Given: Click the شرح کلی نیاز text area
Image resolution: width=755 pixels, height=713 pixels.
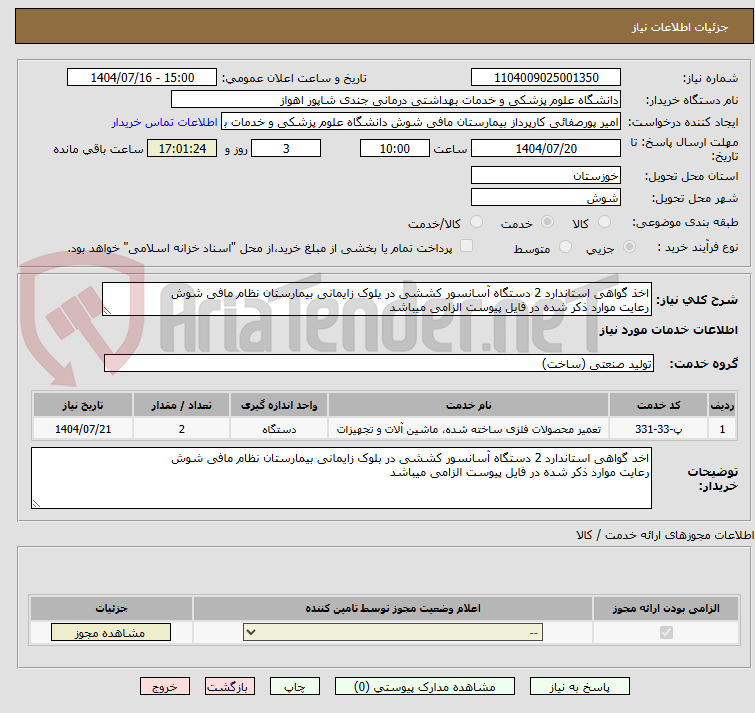Looking at the screenshot, I should 377,299.
